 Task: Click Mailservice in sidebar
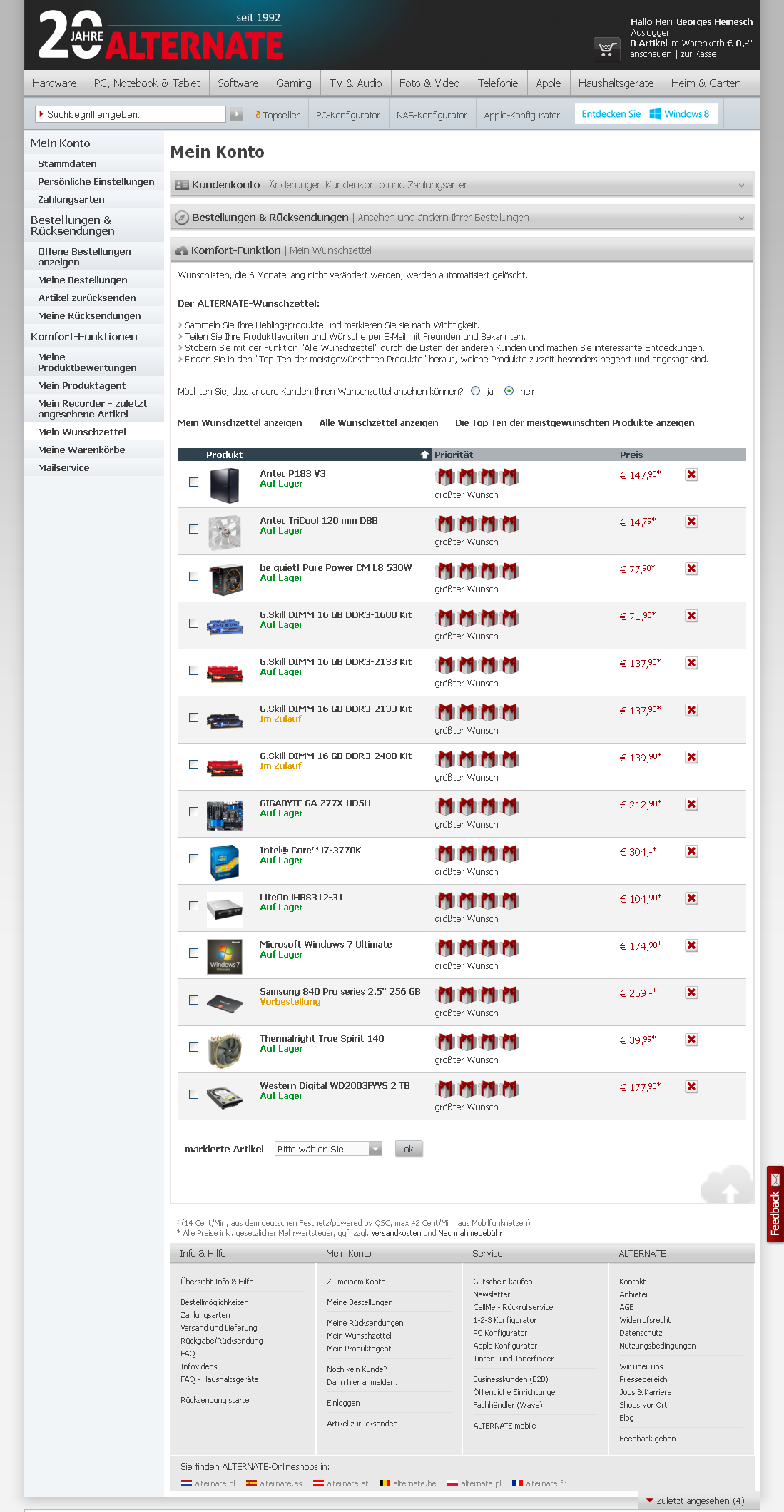tap(63, 468)
